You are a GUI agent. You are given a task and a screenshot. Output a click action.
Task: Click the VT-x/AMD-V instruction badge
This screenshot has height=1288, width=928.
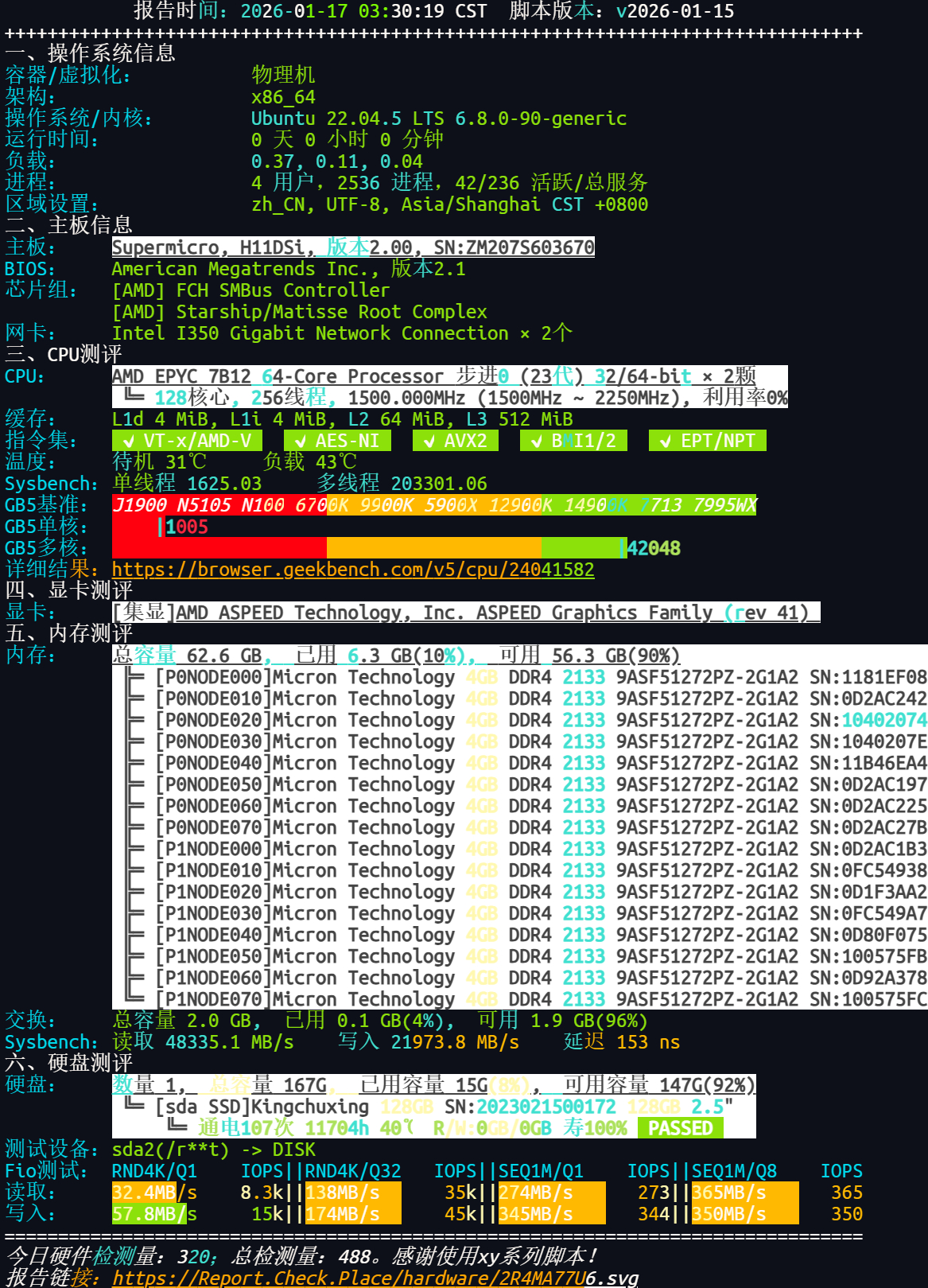coord(187,441)
